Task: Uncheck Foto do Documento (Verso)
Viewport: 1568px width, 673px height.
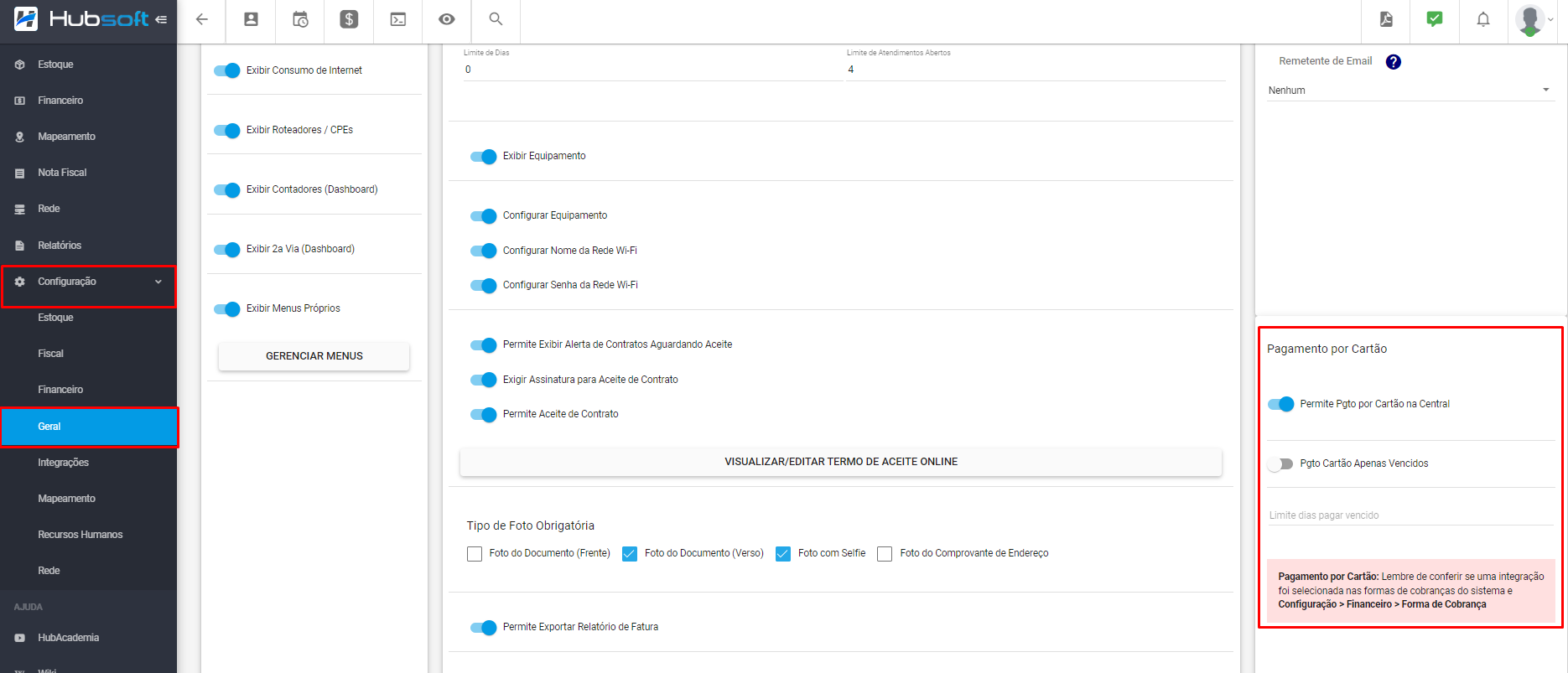Action: click(x=630, y=554)
